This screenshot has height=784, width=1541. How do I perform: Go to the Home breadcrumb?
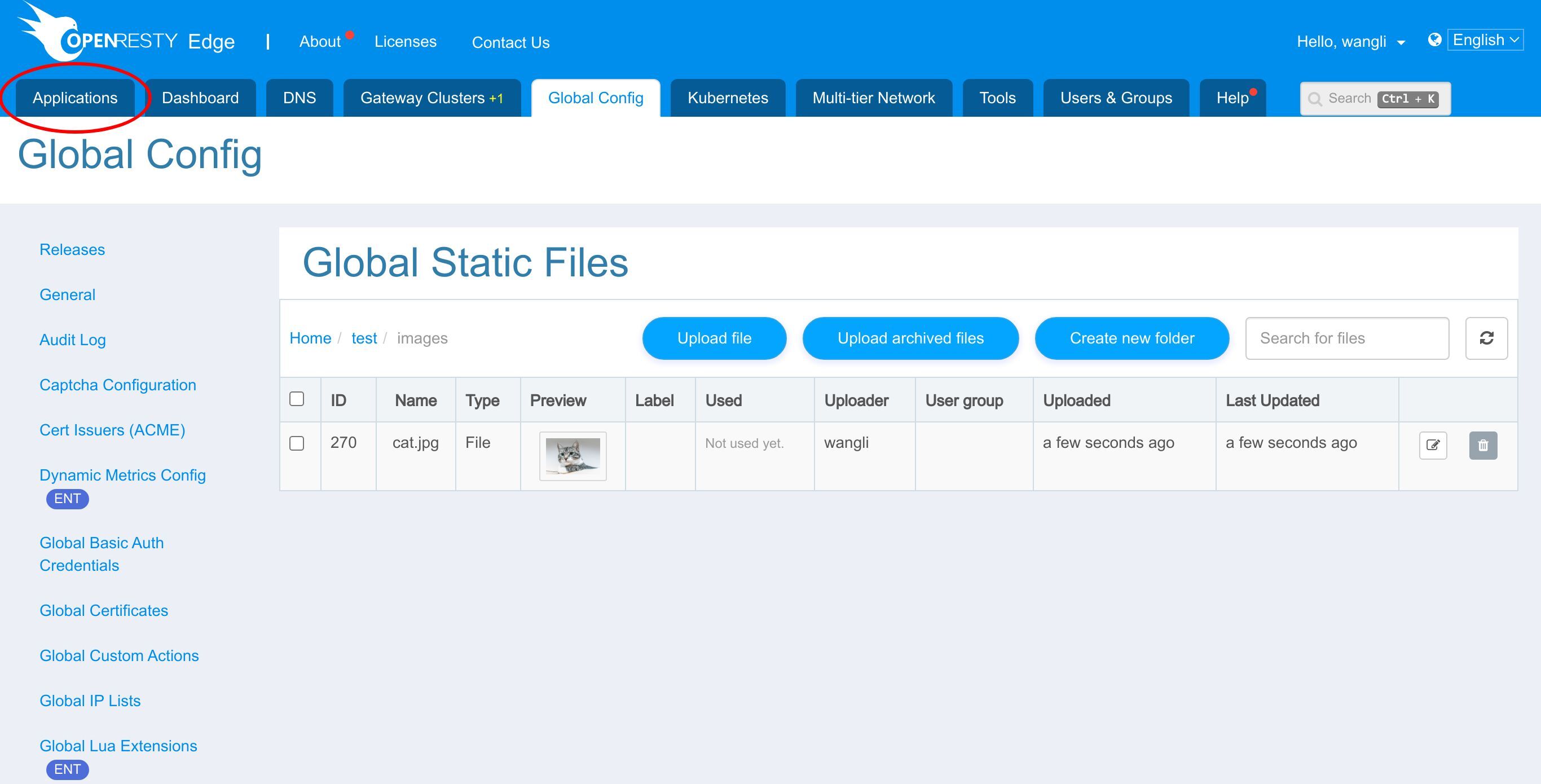click(x=310, y=338)
